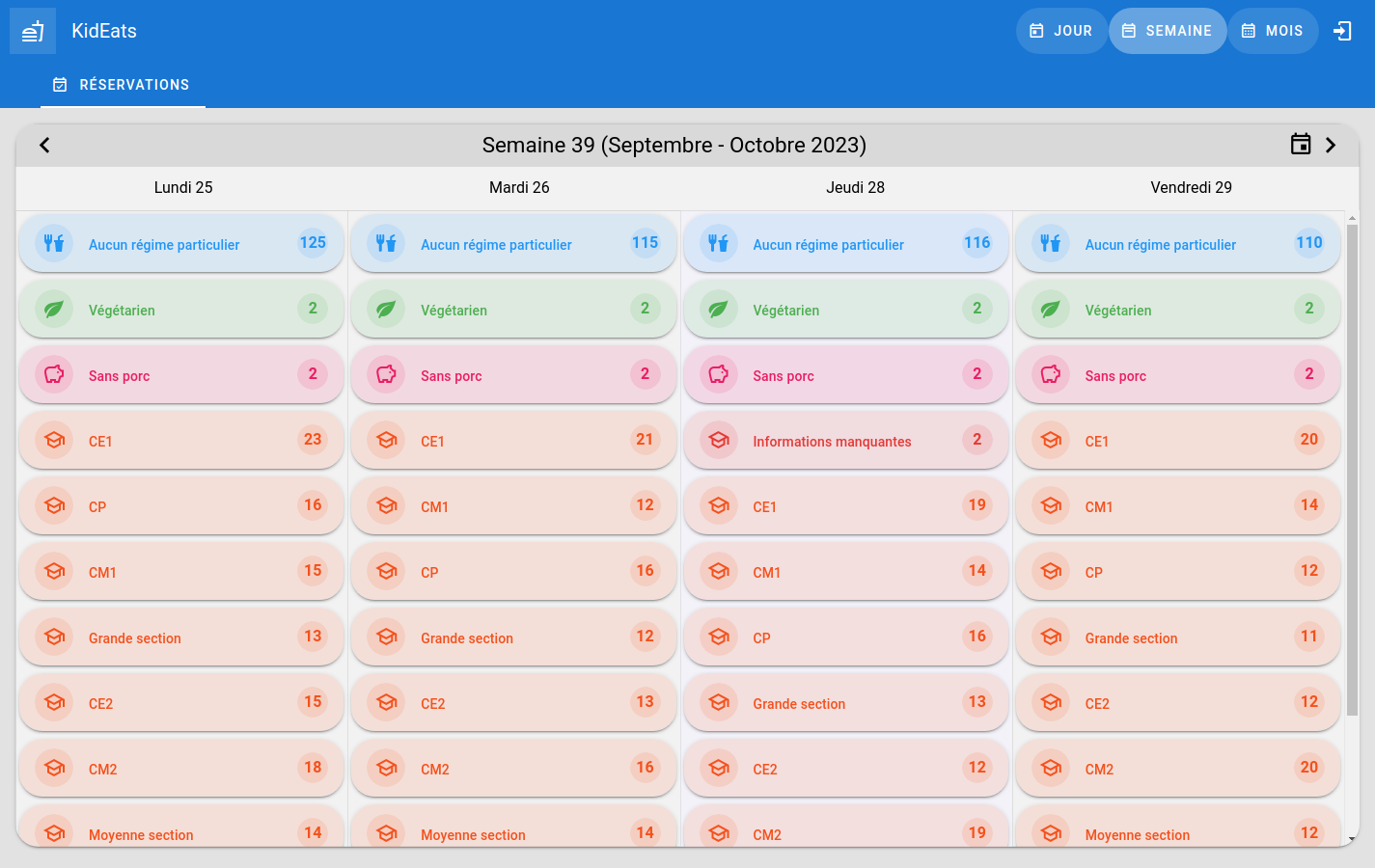Viewport: 1375px width, 868px height.
Task: Click the week title Semaine 39
Action: [x=674, y=145]
